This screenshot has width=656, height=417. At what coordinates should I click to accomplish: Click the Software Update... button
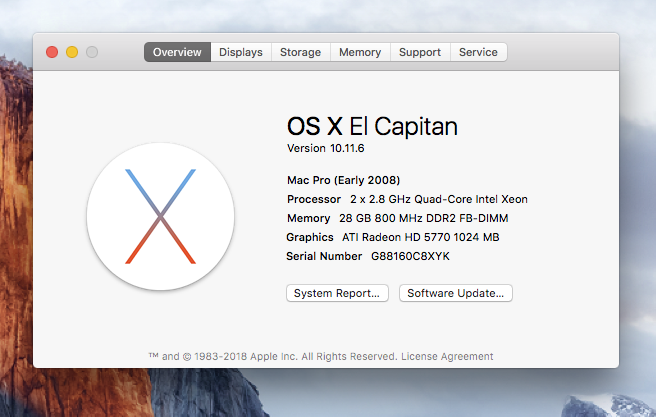pyautogui.click(x=456, y=293)
